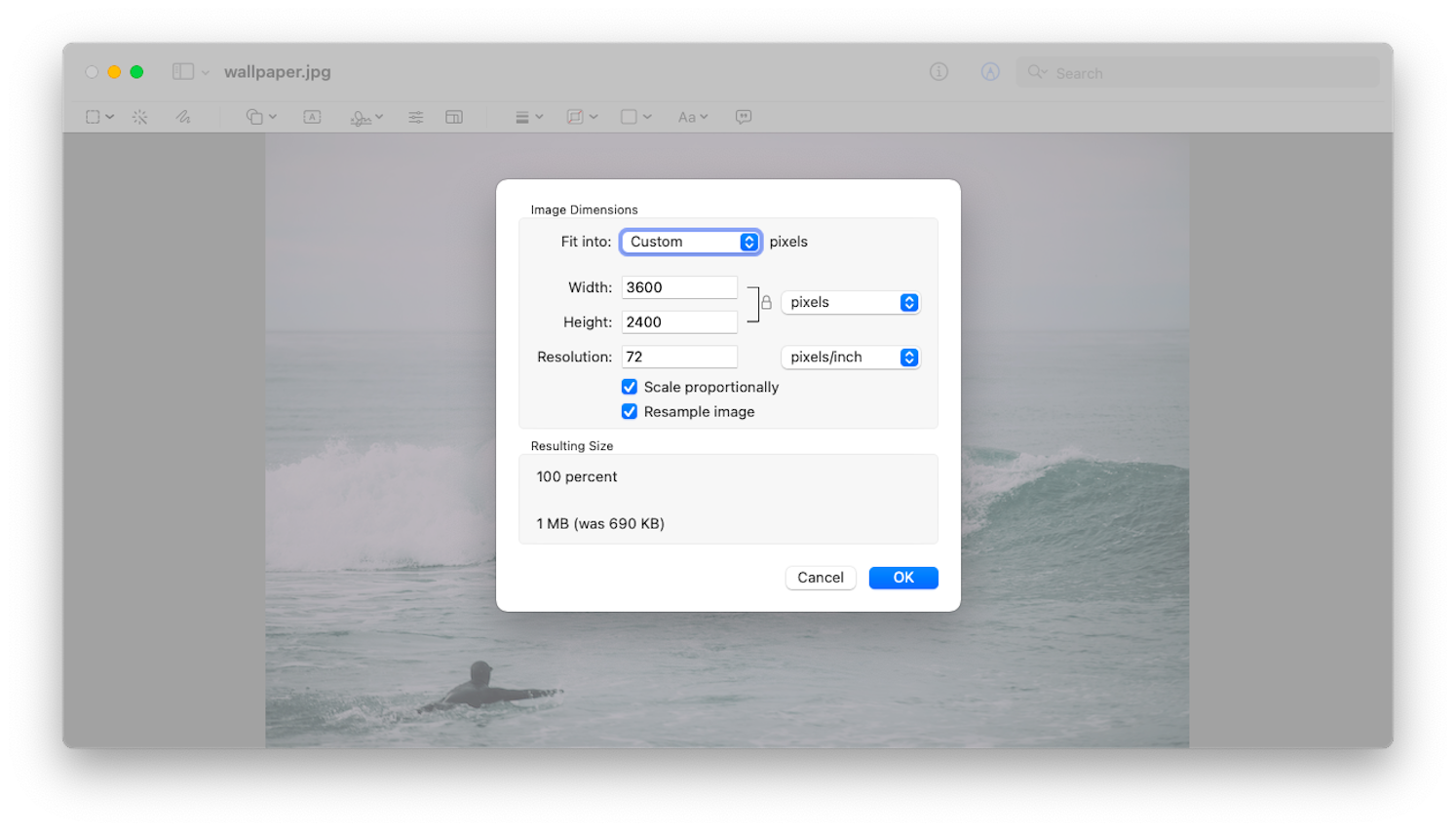Confirm resize by clicking OK
This screenshot has width=1456, height=831.
click(x=902, y=577)
